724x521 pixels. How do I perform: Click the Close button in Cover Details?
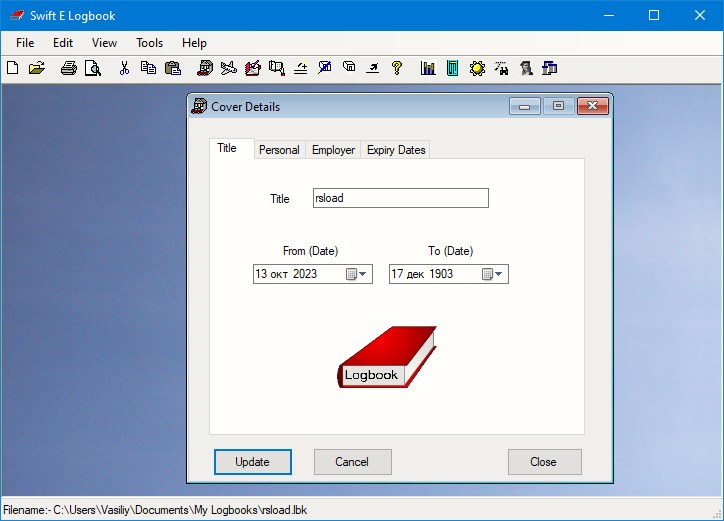tap(544, 461)
